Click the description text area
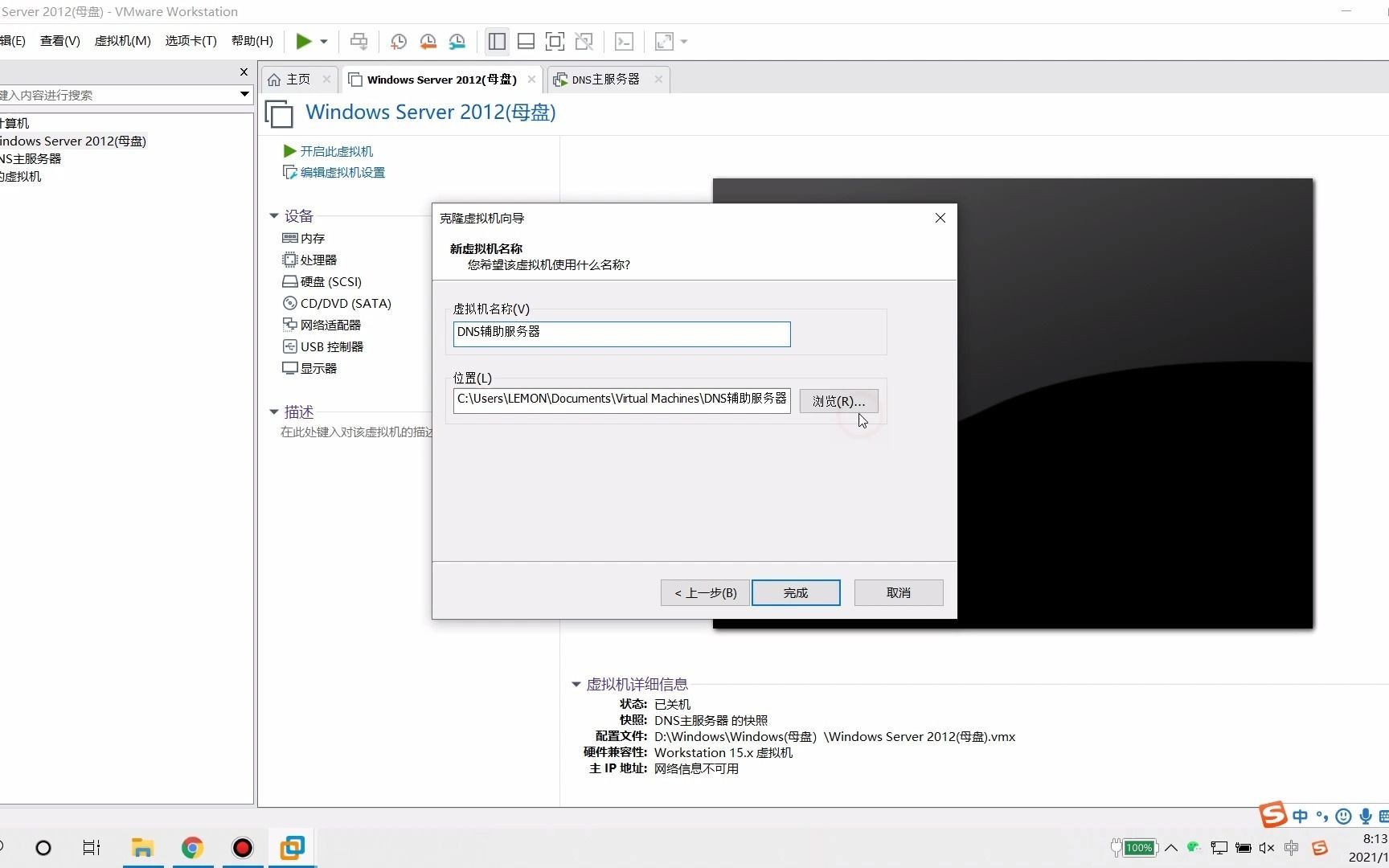 pos(355,432)
